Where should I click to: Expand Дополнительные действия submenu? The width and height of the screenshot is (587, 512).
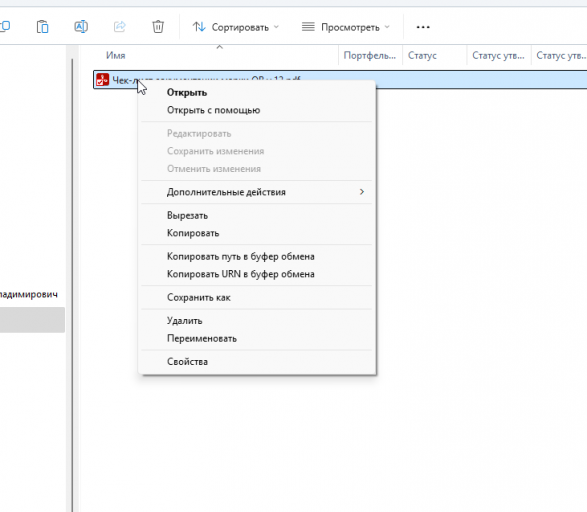[257, 192]
